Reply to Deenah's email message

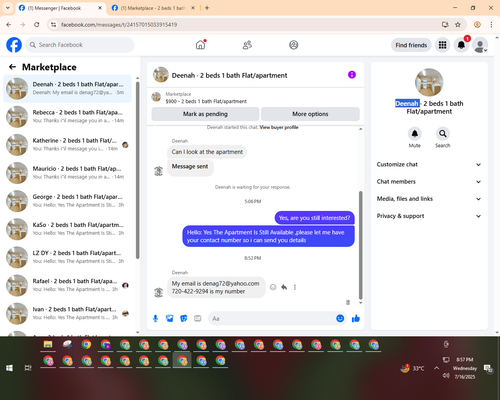pos(284,287)
